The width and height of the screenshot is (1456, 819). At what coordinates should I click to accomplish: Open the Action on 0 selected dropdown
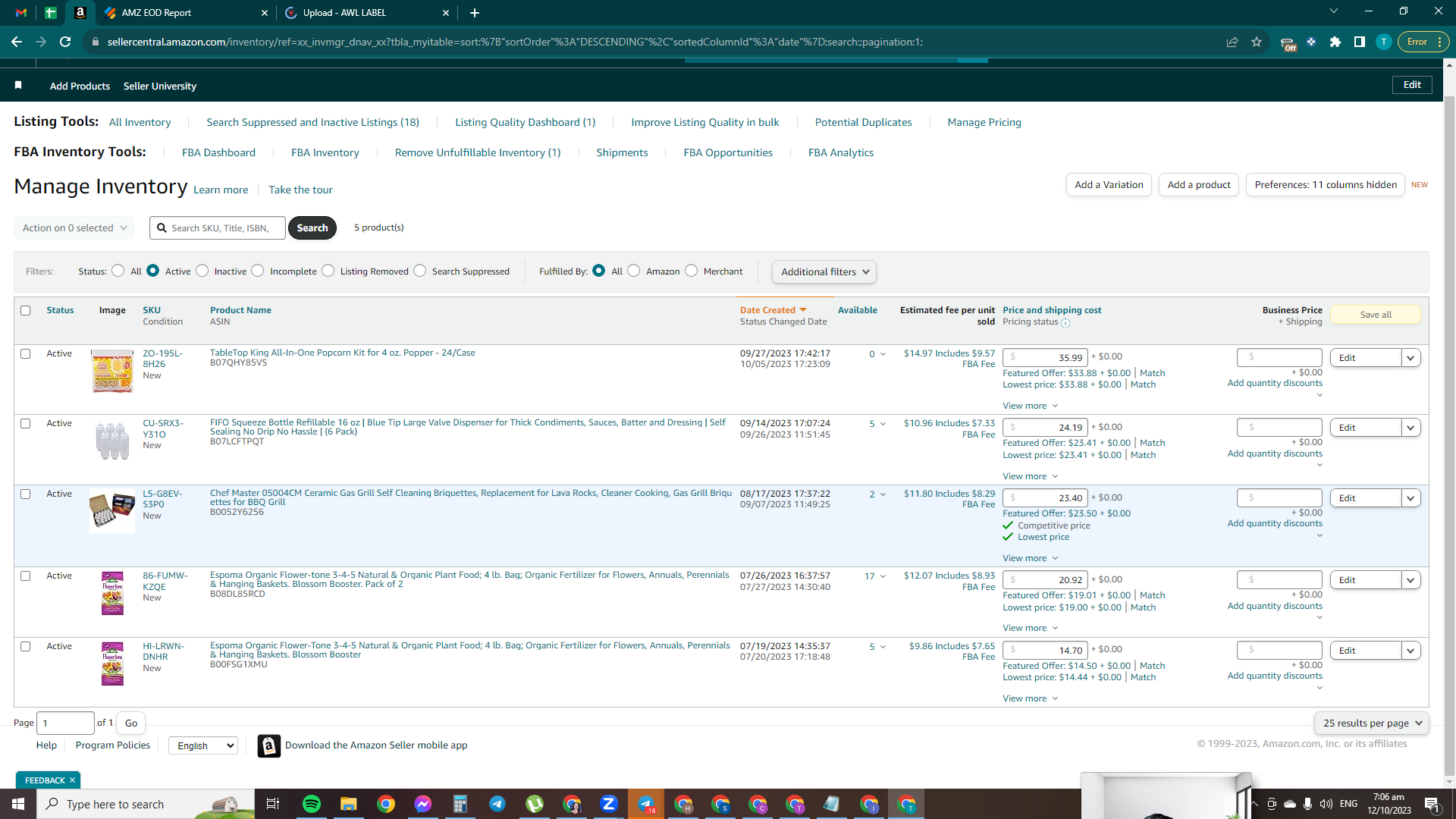pyautogui.click(x=74, y=227)
